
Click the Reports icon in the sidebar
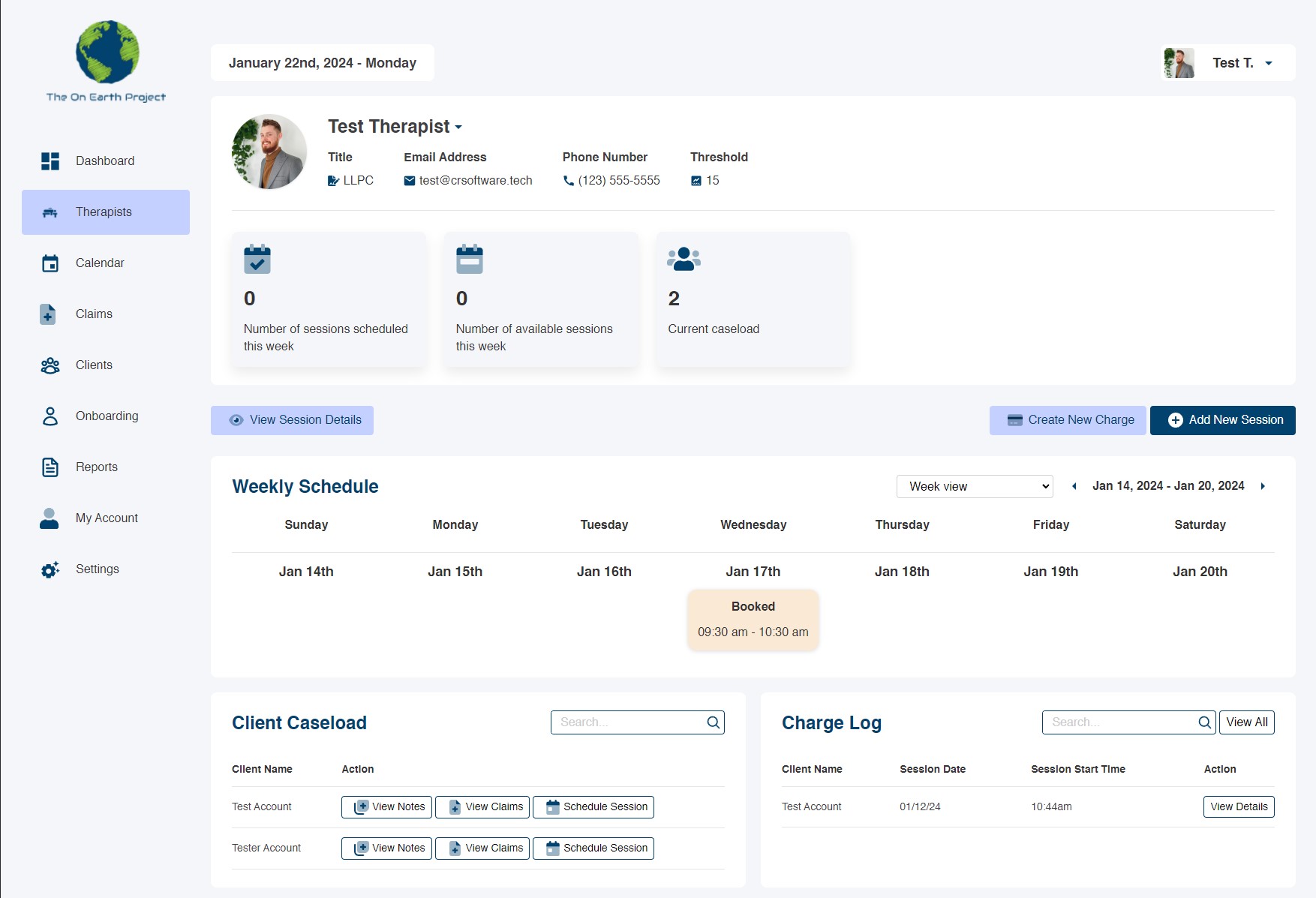[50, 467]
